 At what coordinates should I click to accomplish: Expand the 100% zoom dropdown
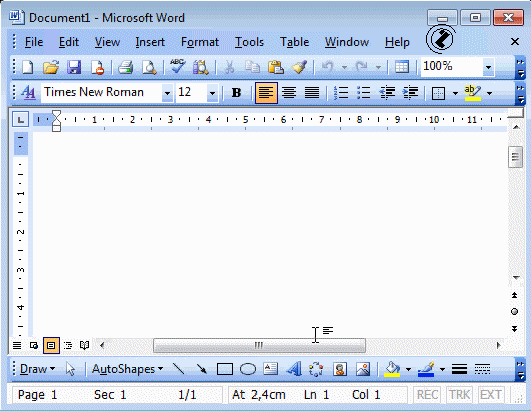point(488,67)
